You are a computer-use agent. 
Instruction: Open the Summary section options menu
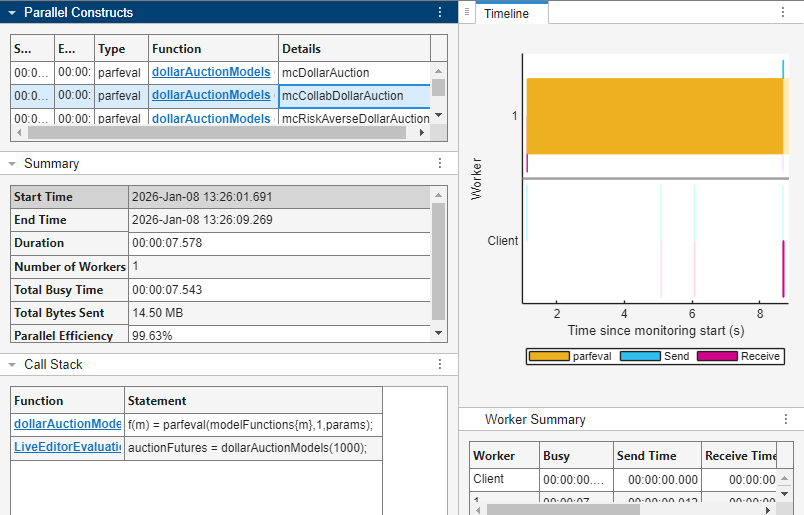[x=440, y=163]
